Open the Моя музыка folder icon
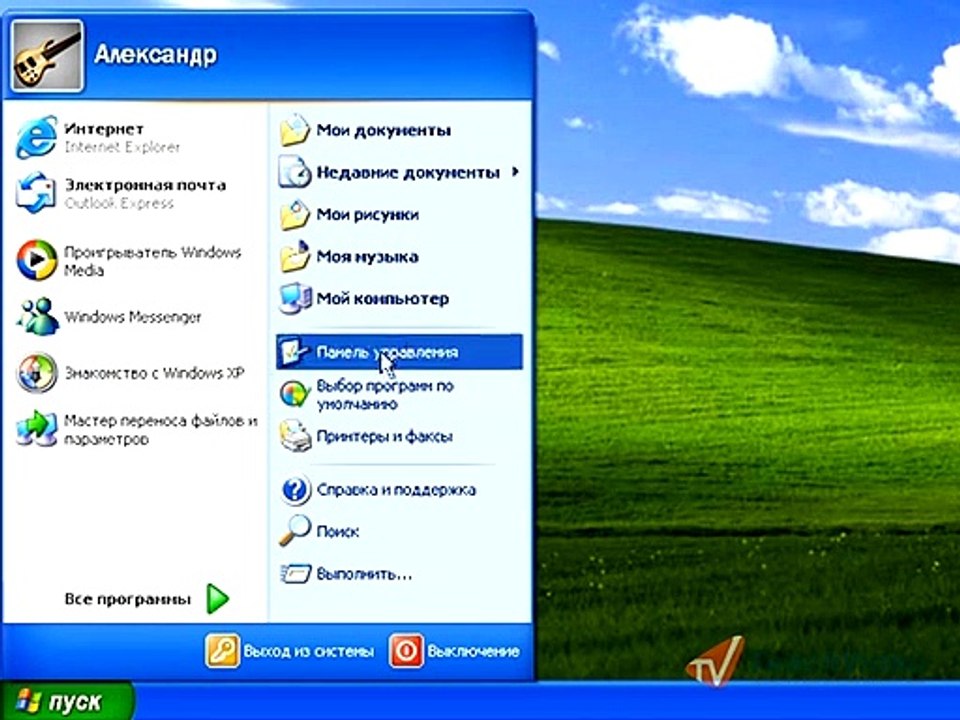 pyautogui.click(x=294, y=257)
